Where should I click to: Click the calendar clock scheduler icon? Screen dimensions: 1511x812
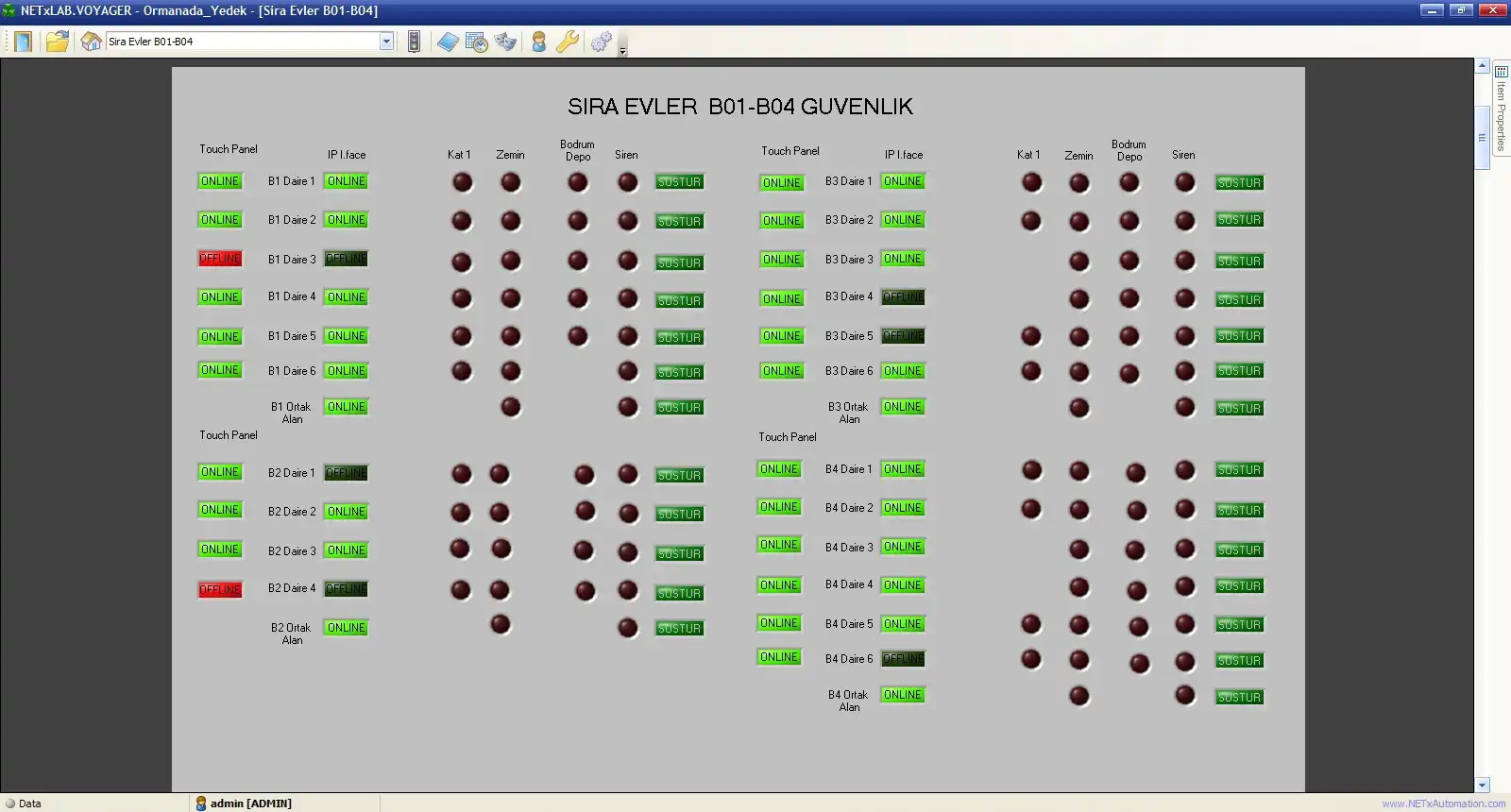(x=477, y=42)
